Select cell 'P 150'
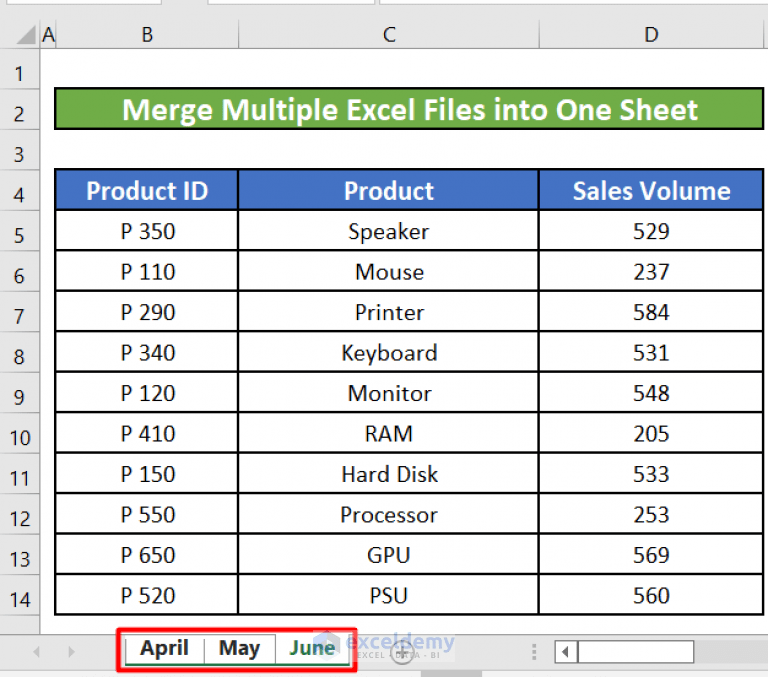768x677 pixels. point(147,474)
